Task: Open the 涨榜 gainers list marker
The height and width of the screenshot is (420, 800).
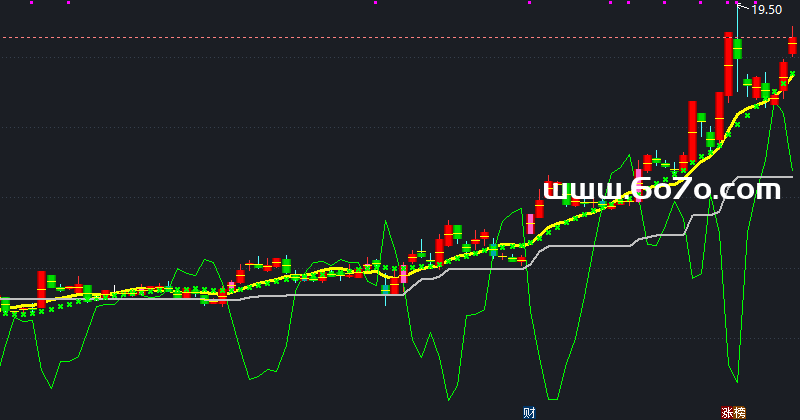Action: [733, 412]
